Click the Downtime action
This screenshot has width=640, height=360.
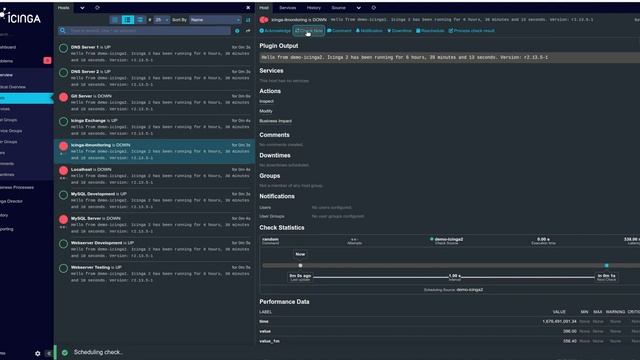(x=399, y=31)
